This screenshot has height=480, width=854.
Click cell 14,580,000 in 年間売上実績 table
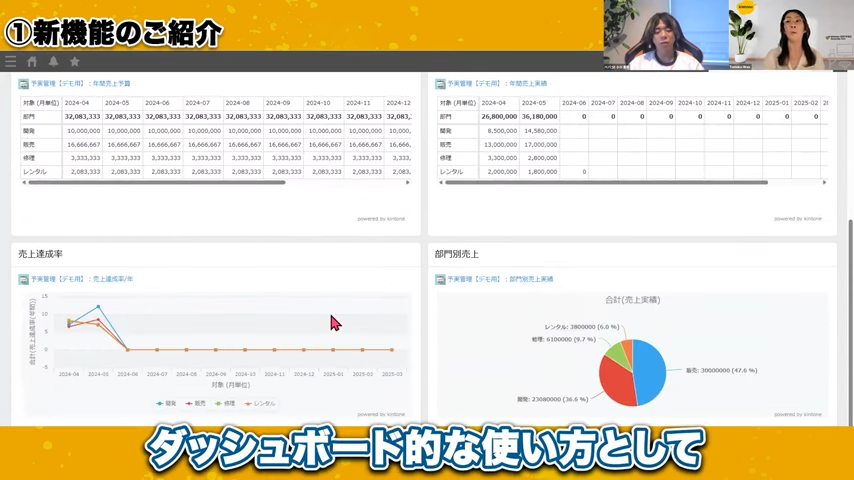[539, 131]
